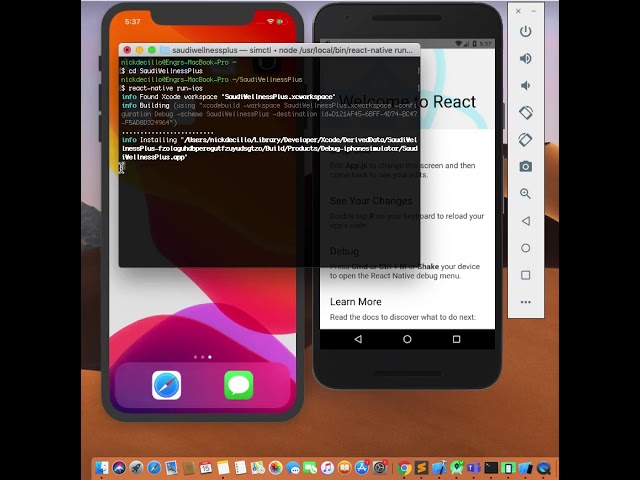The image size is (640, 480).
Task: Click the Terminal window title bar text
Action: pyautogui.click(x=292, y=50)
